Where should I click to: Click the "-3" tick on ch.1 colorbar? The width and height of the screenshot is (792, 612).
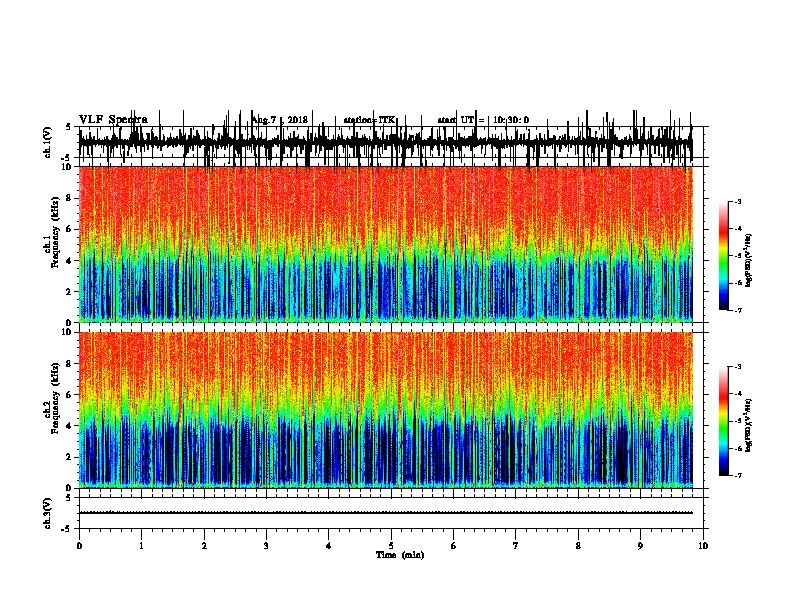pyautogui.click(x=737, y=201)
